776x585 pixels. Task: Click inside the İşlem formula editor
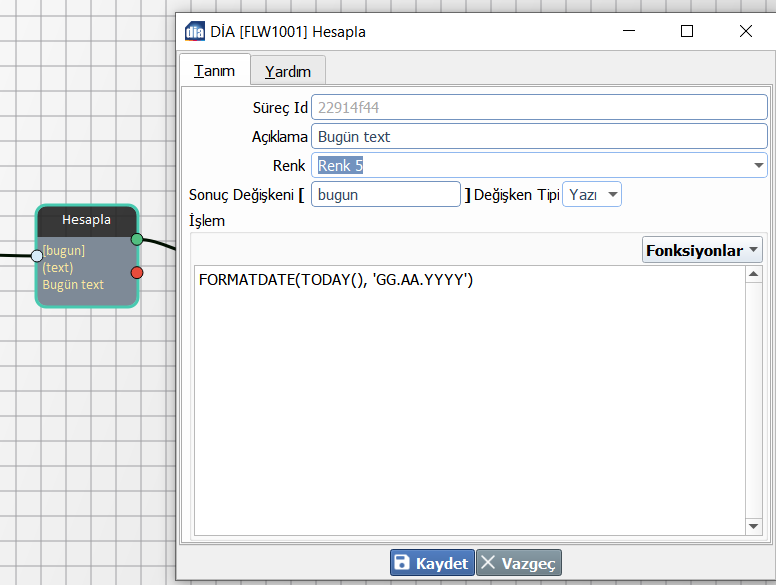[x=470, y=400]
